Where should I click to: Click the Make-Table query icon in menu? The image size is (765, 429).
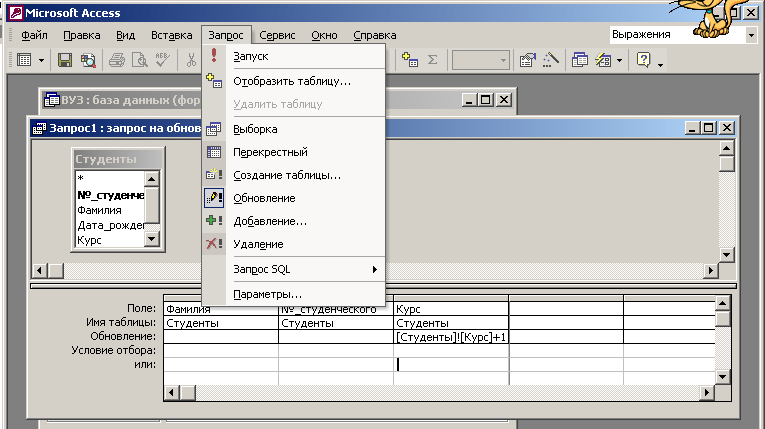click(x=214, y=174)
